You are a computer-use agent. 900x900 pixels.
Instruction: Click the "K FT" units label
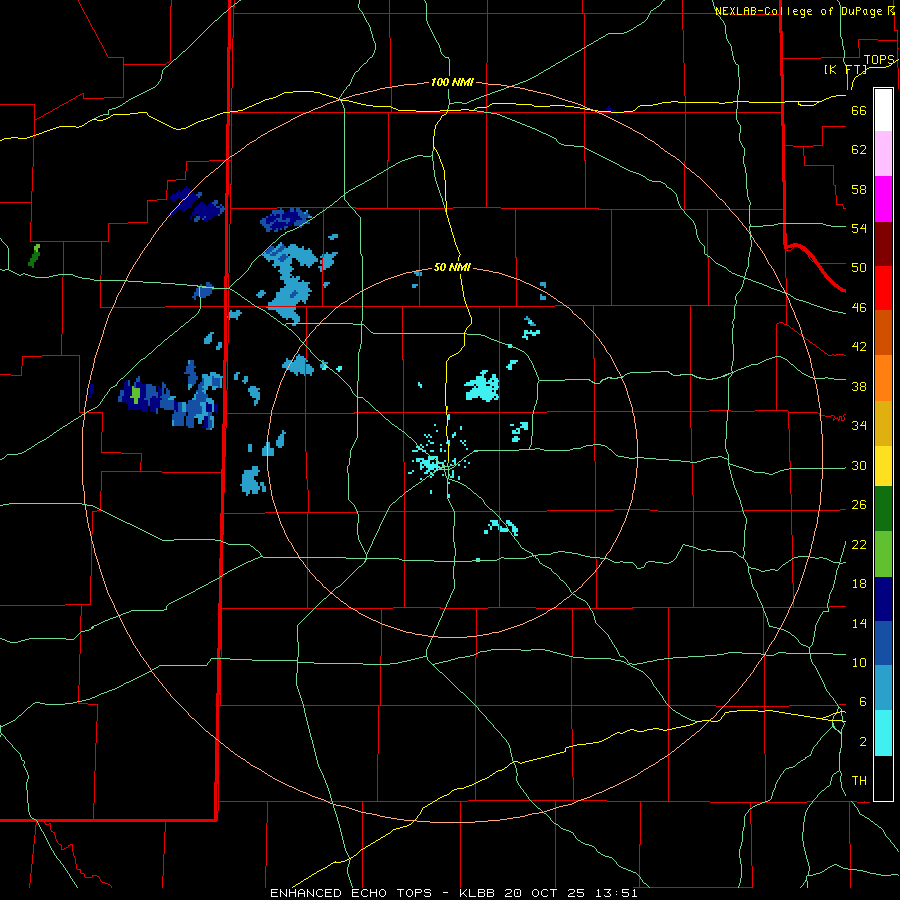[845, 69]
